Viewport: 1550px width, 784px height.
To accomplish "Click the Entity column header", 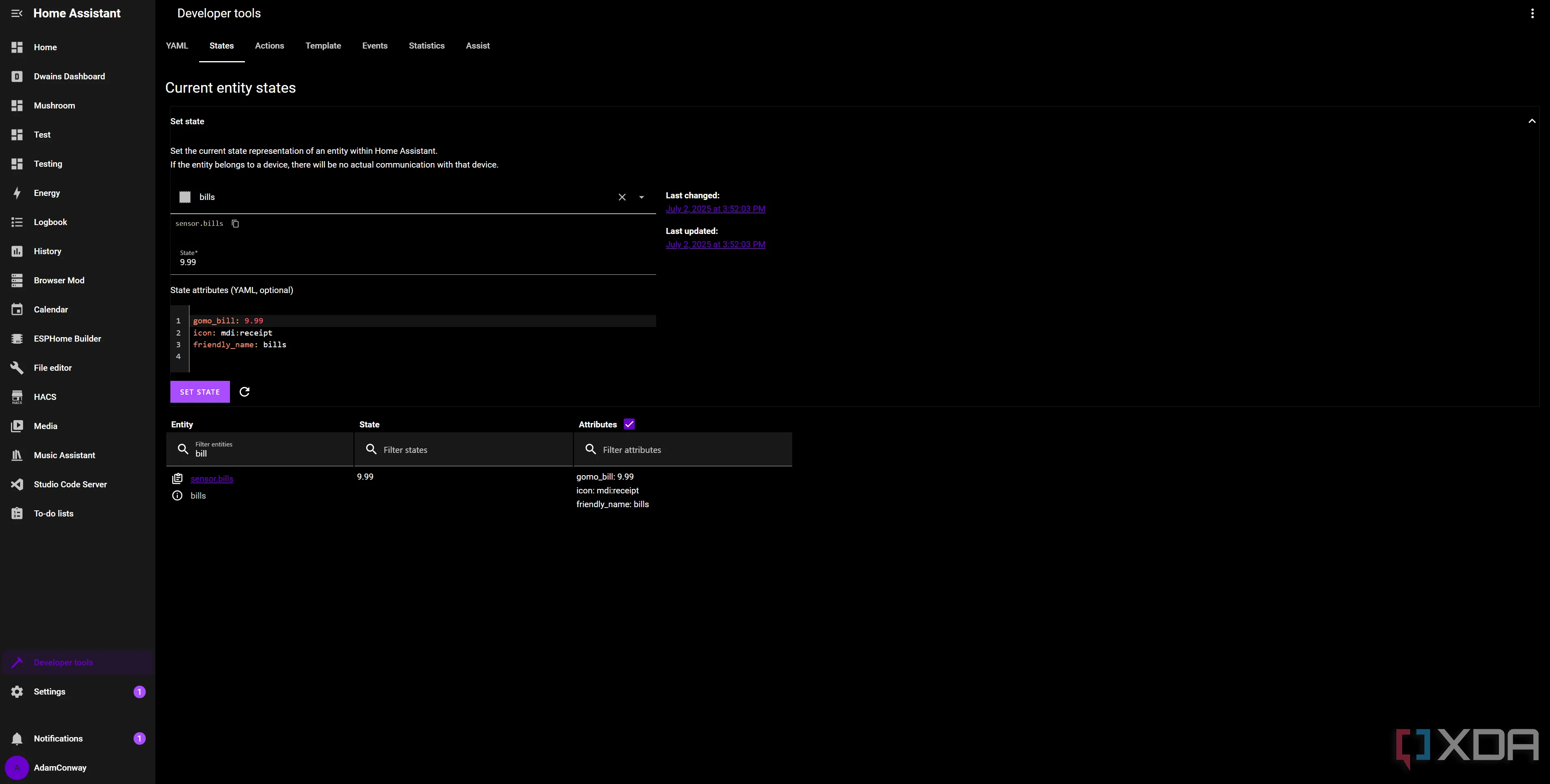I will click(182, 425).
